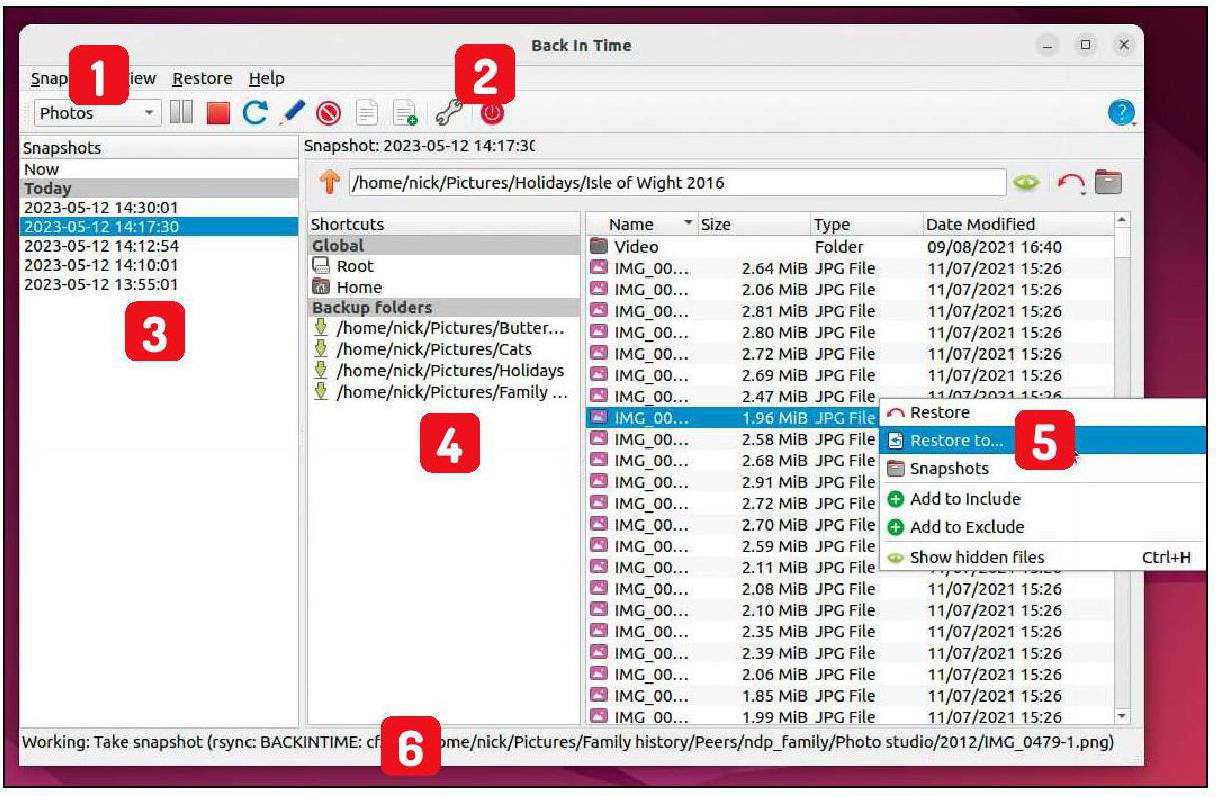Open settings via the wrench icon
This screenshot has width=1219, height=797.
tap(448, 114)
